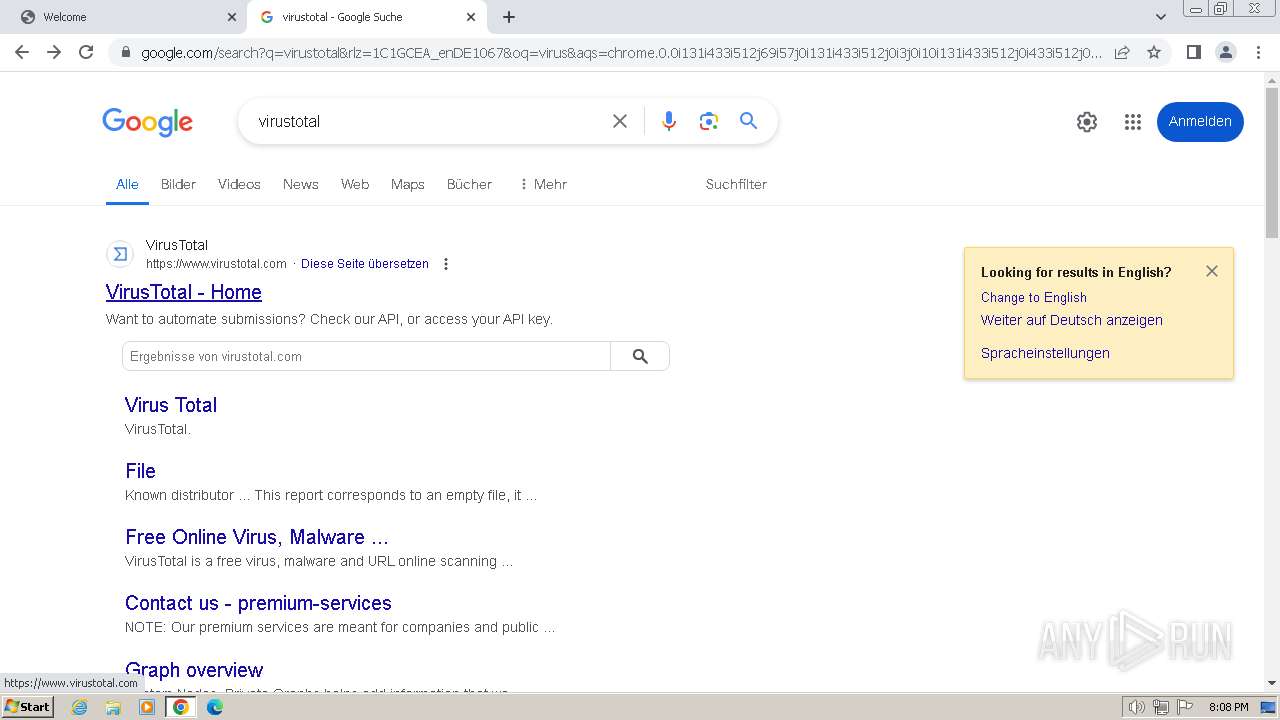The image size is (1280, 720).
Task: Switch to the News tab
Action: tap(301, 184)
